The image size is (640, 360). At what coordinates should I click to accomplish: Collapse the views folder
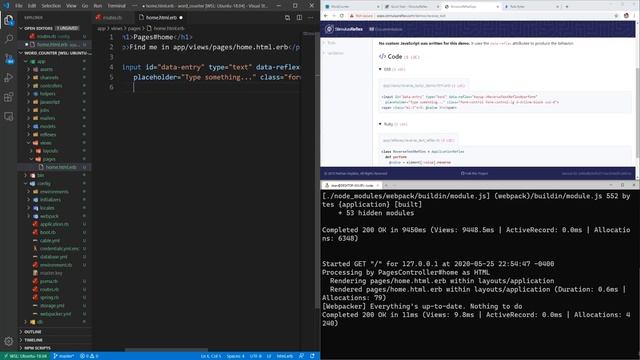coord(55,142)
